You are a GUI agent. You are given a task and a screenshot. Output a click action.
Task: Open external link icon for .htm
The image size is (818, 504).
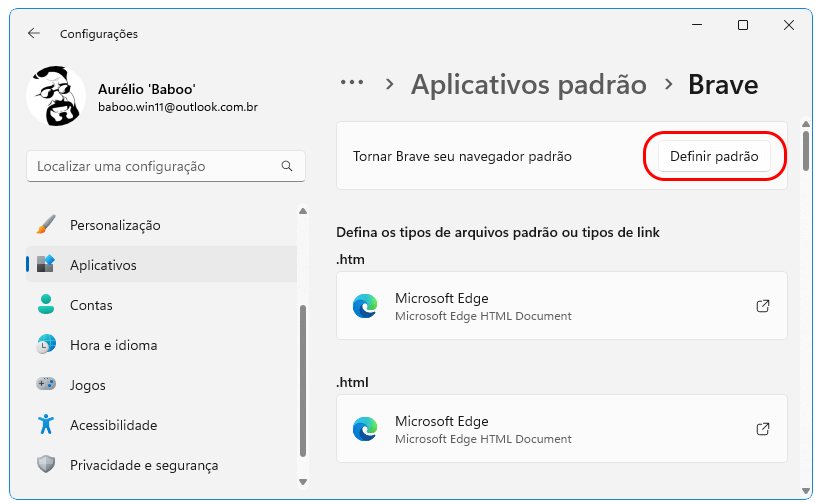762,306
